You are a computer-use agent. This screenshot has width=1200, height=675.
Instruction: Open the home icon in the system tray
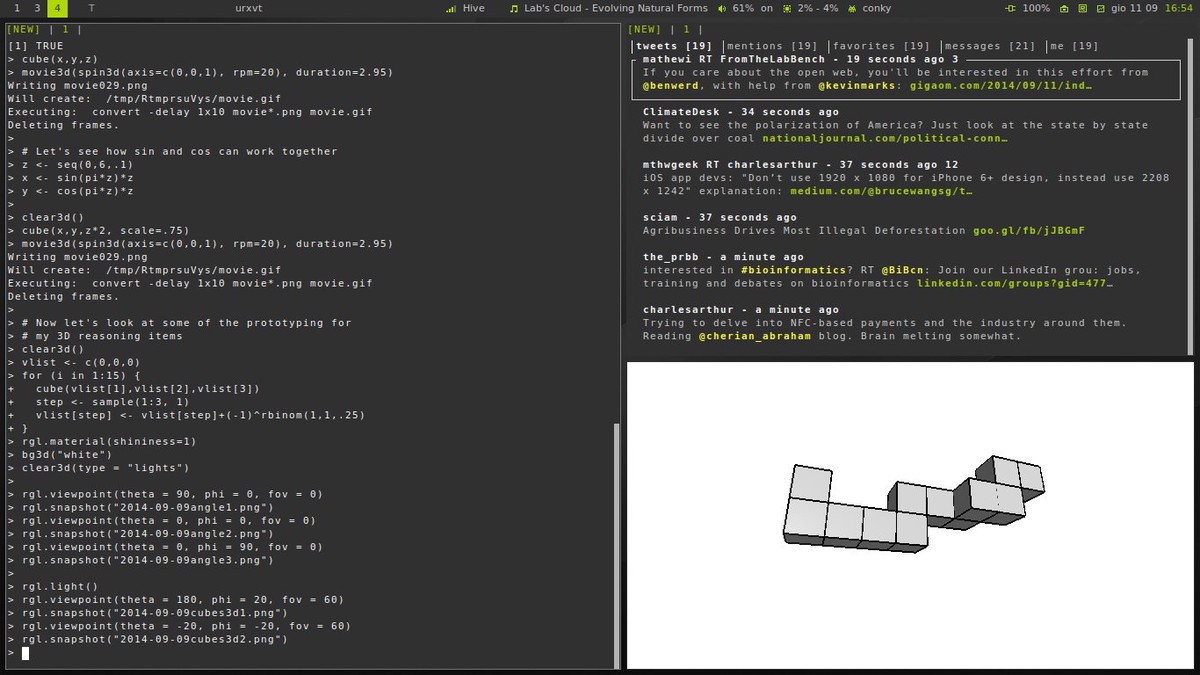pyautogui.click(x=1064, y=8)
